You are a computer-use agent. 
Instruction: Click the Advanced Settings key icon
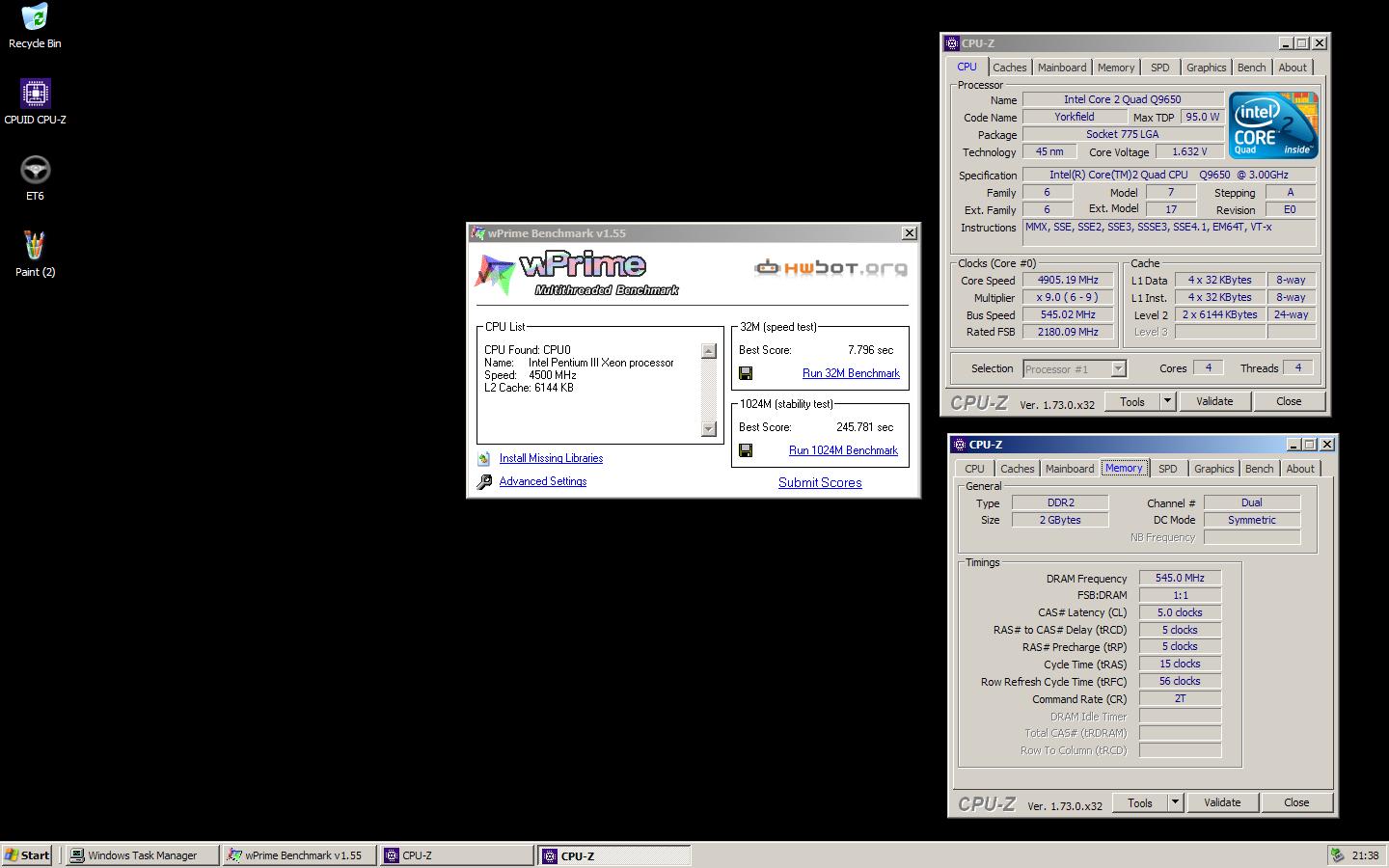(484, 481)
